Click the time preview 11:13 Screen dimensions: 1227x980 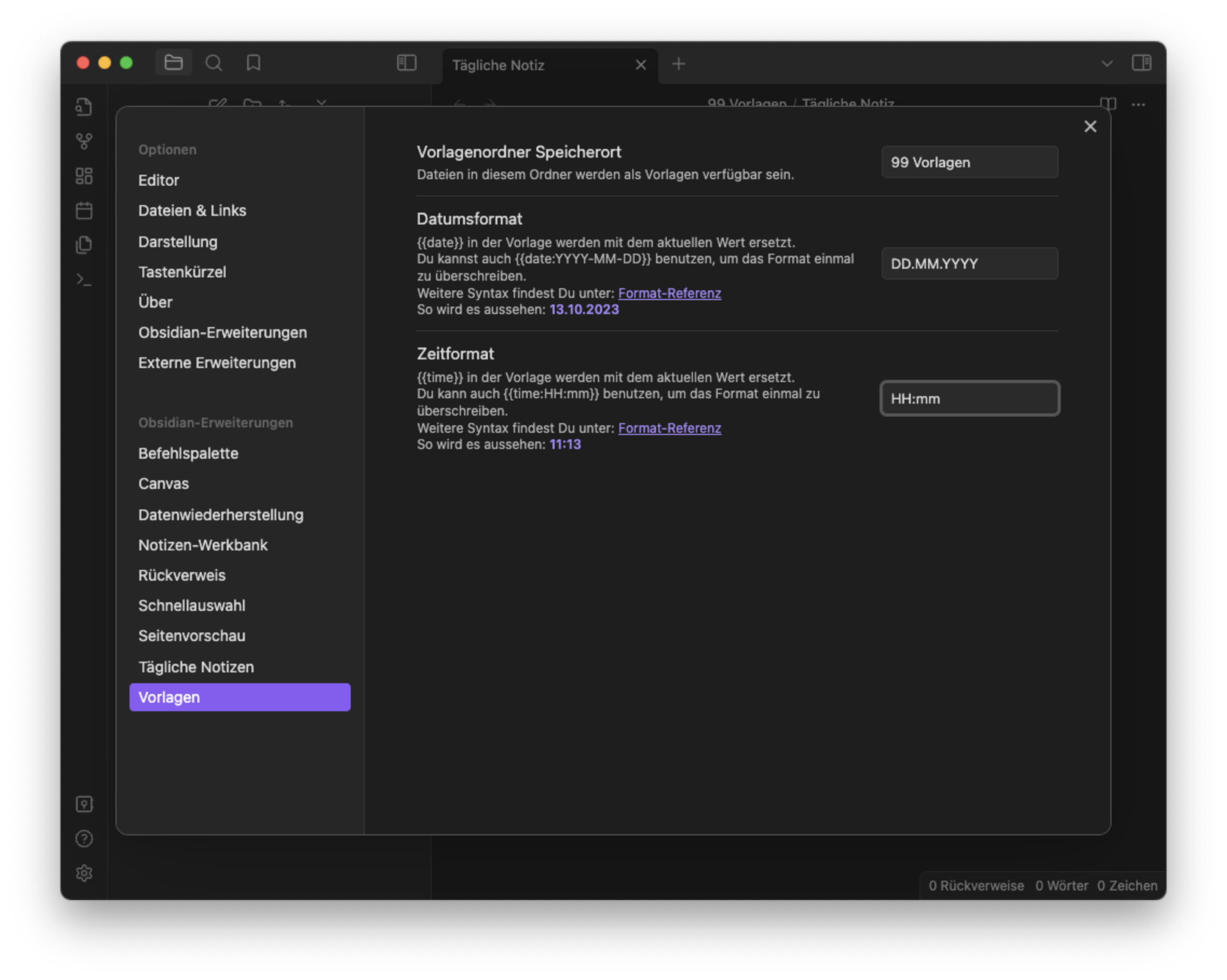pos(565,445)
